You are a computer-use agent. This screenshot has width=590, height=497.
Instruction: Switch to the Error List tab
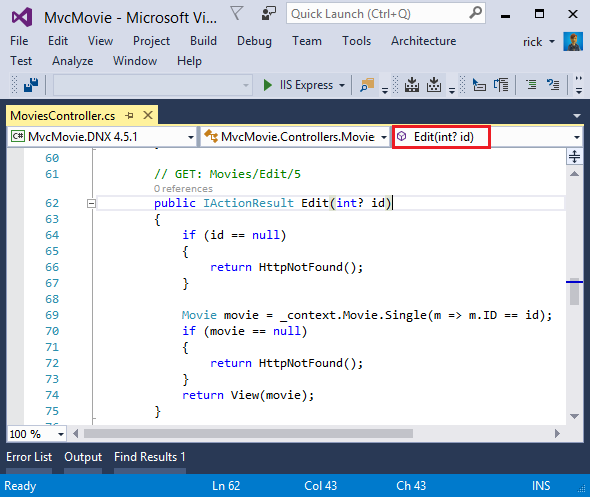point(29,457)
